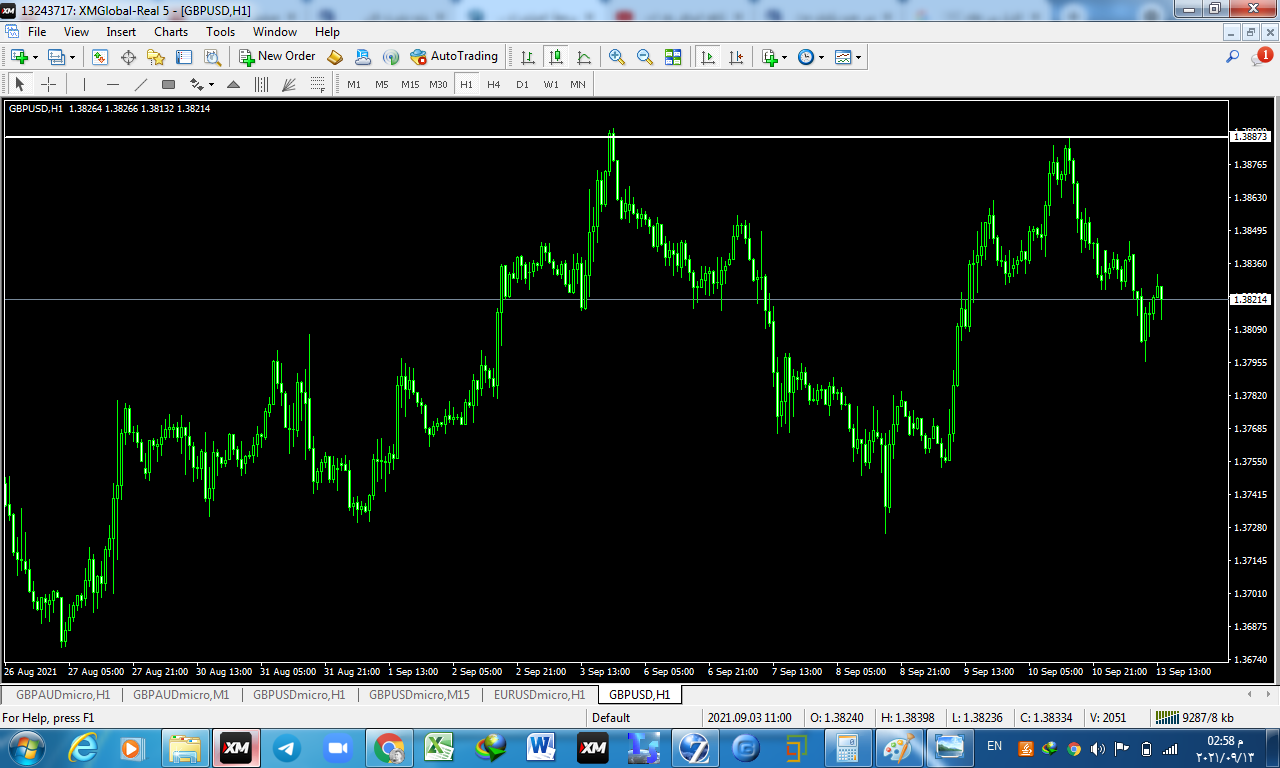The width and height of the screenshot is (1280, 768).
Task: Open Telegram from the Windows taskbar
Action: [288, 747]
